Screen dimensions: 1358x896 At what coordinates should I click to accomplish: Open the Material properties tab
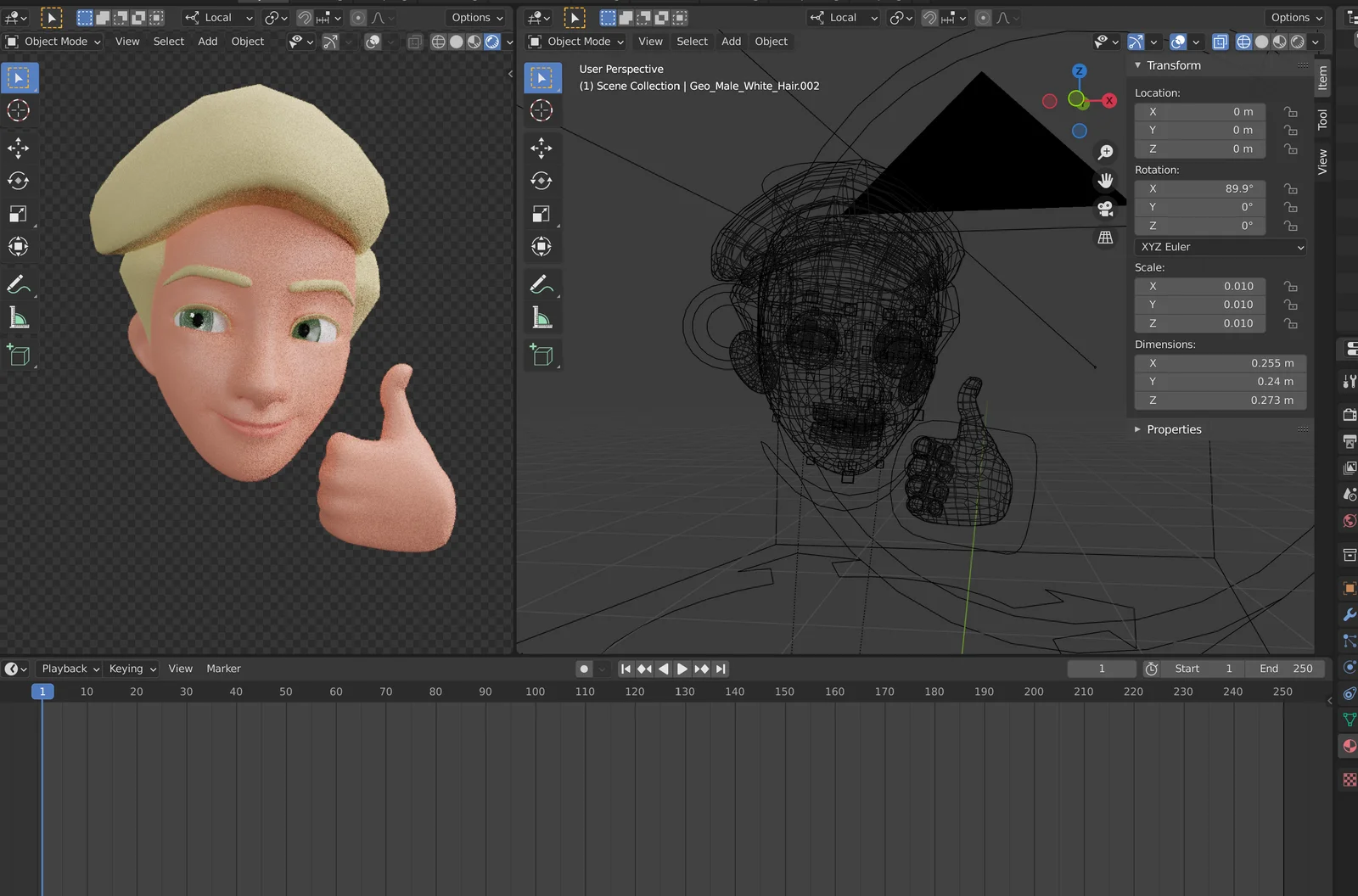click(x=1349, y=746)
